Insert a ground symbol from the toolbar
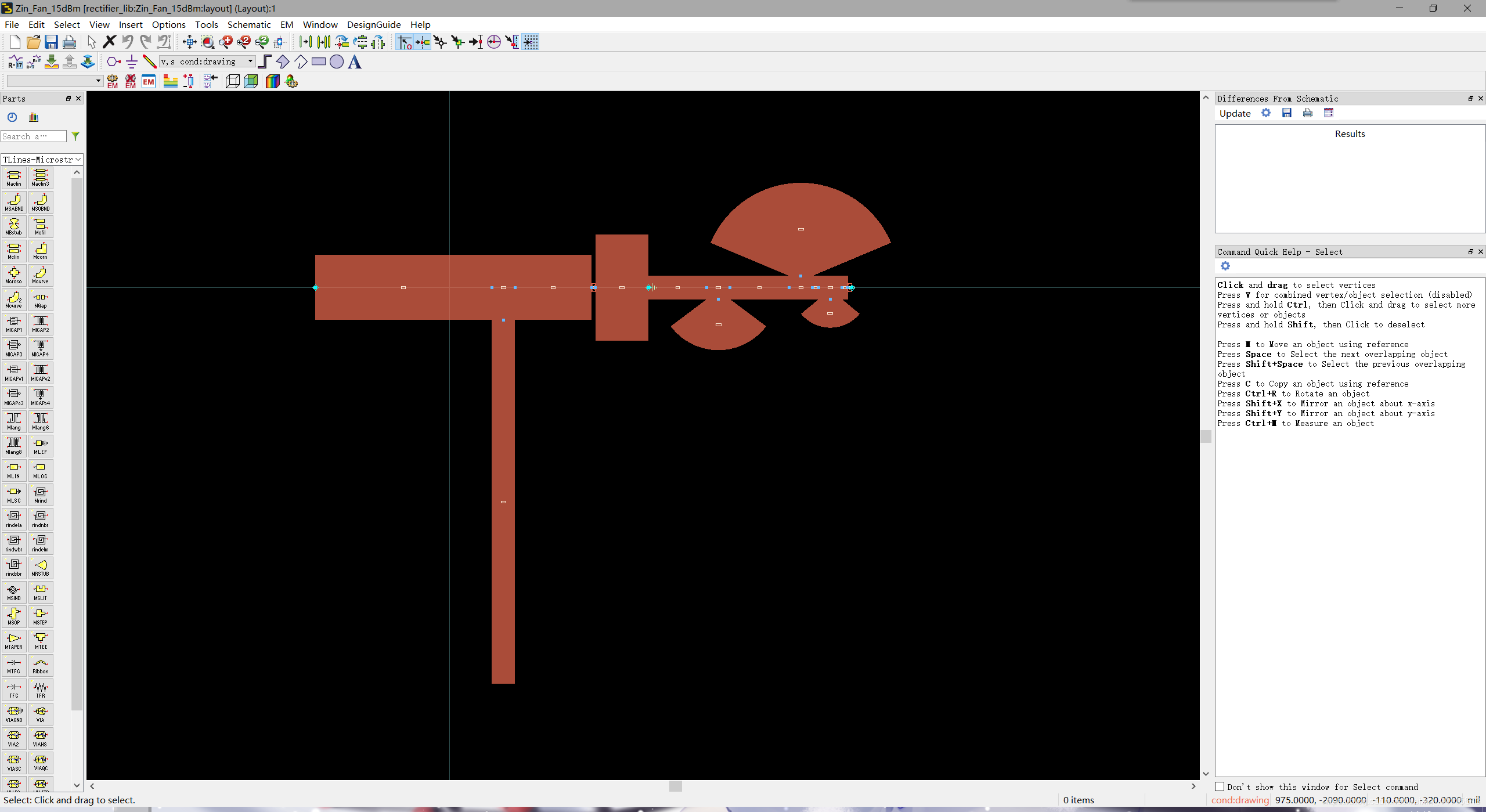 coord(132,62)
